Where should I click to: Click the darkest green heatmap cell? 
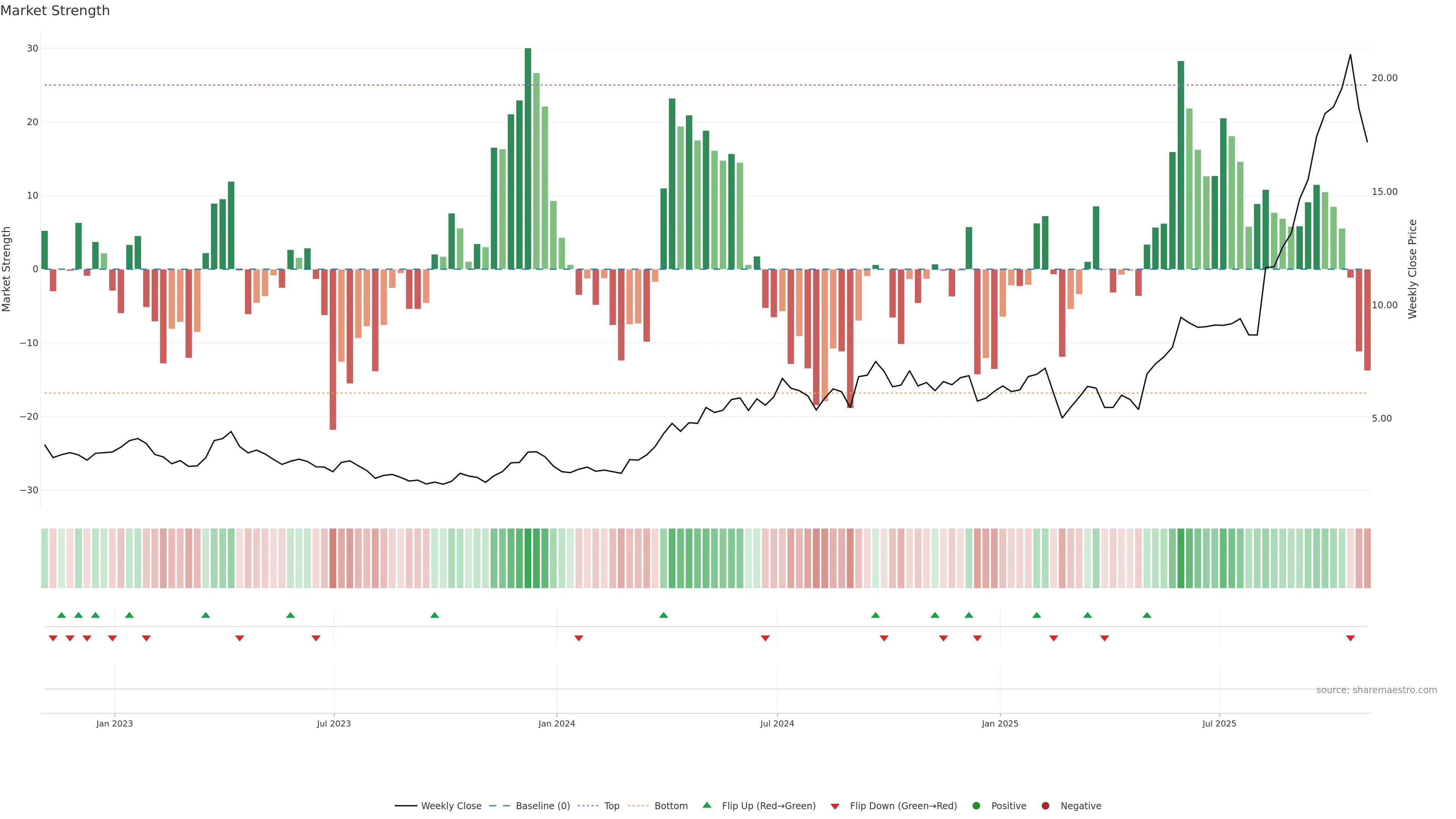tap(528, 559)
